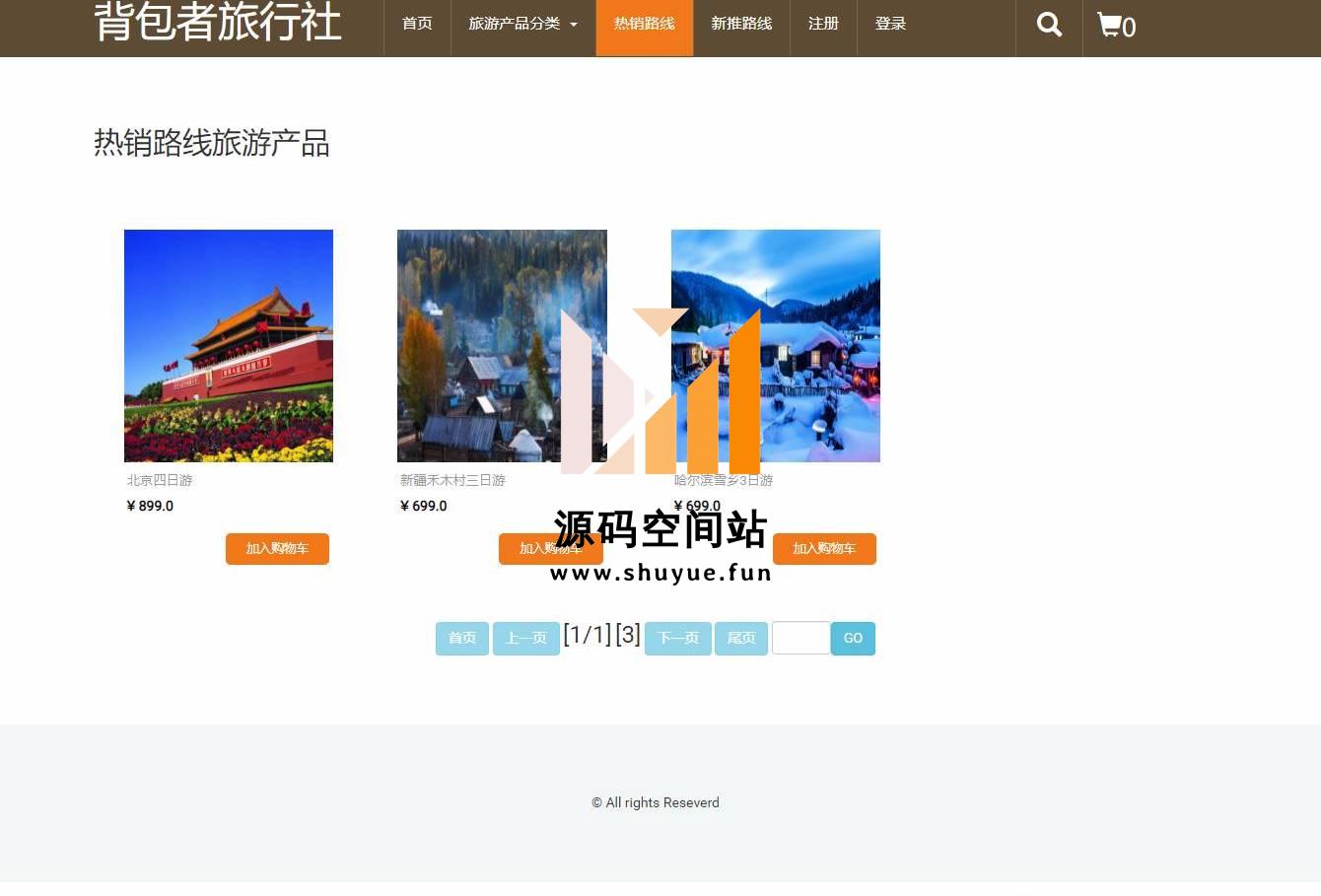Go to previous page with 上一页

click(525, 638)
